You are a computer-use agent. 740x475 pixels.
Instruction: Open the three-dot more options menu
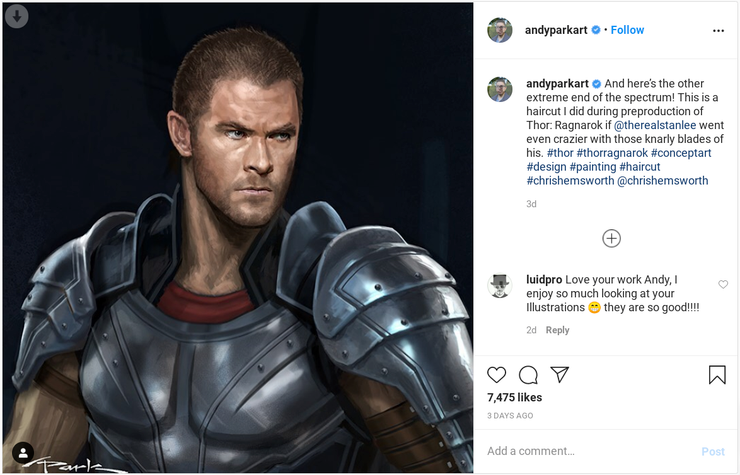click(x=717, y=30)
